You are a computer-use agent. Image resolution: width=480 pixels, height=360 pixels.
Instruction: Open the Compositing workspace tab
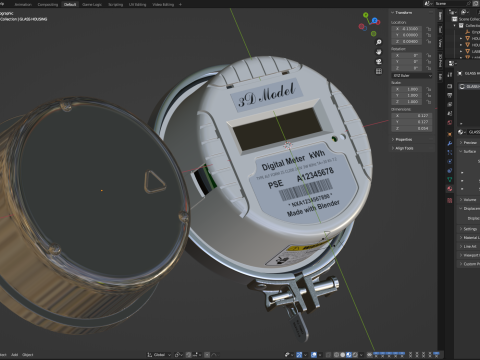(x=48, y=5)
